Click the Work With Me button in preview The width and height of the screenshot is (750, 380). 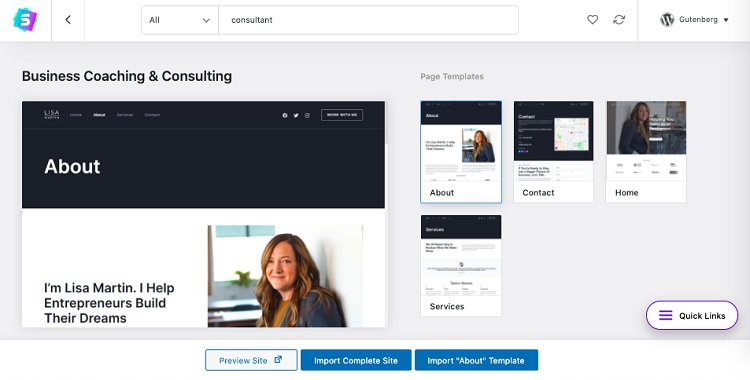(x=342, y=115)
